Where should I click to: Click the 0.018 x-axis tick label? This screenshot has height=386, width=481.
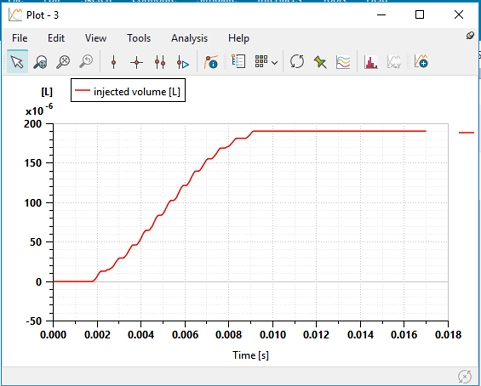tap(448, 335)
